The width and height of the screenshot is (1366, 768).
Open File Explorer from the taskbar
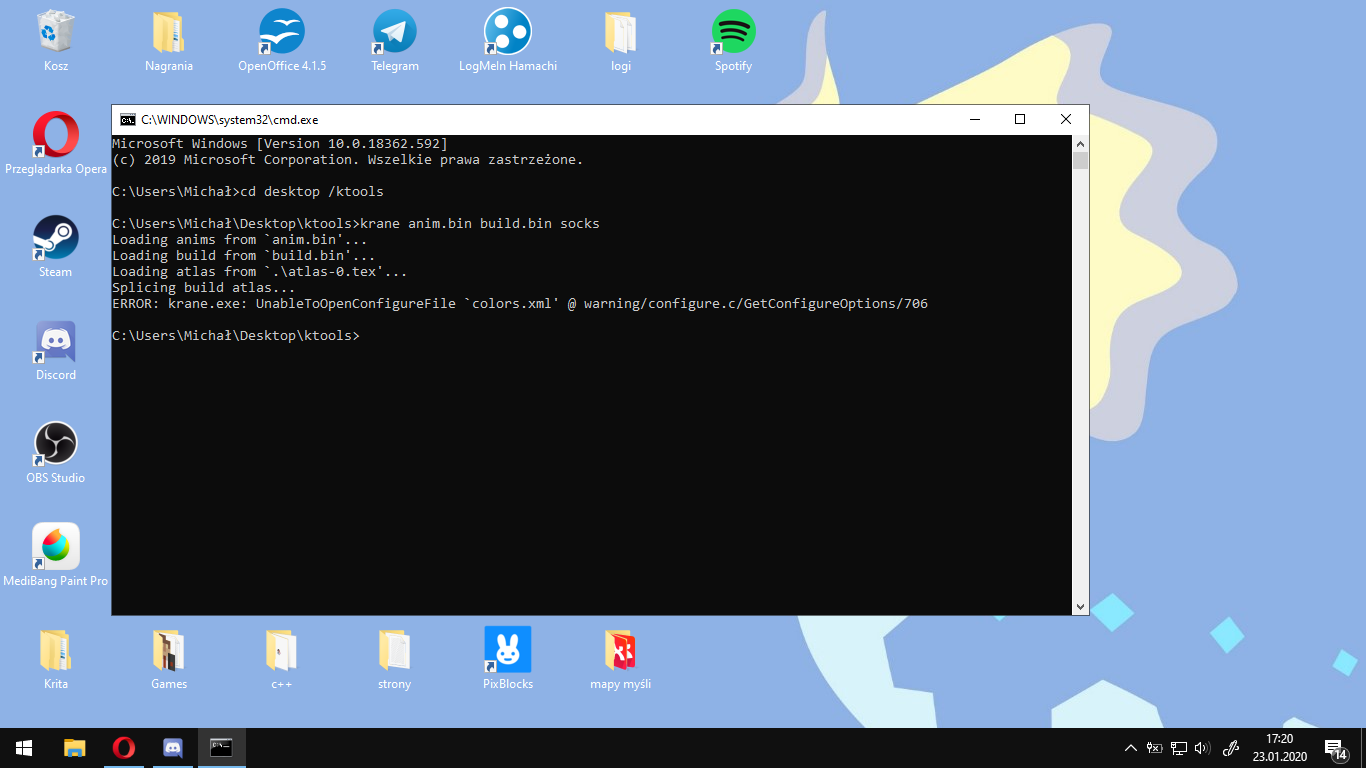point(75,748)
